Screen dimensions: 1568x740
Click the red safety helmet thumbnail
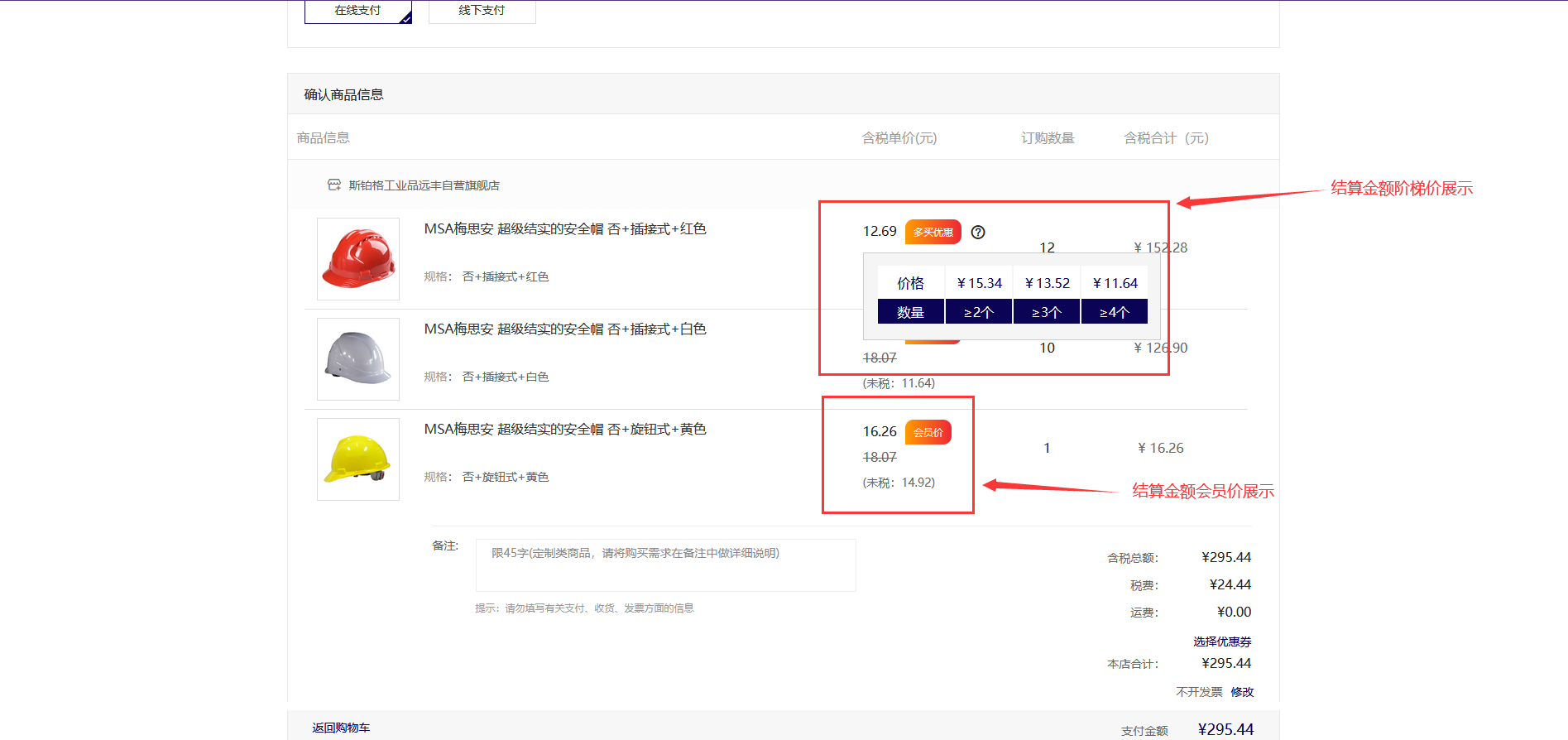[x=358, y=259]
